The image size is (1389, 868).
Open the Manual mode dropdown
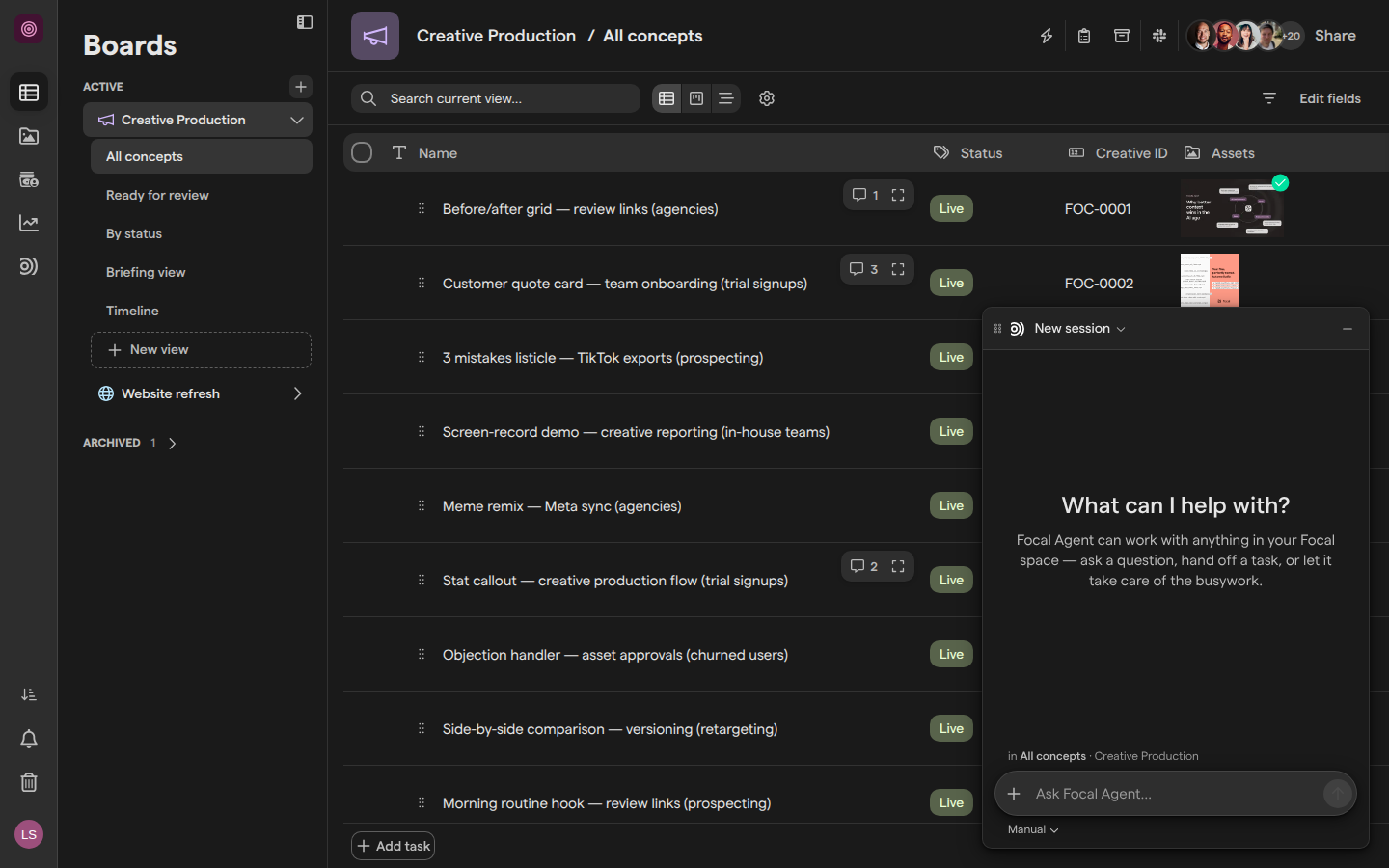1033,829
